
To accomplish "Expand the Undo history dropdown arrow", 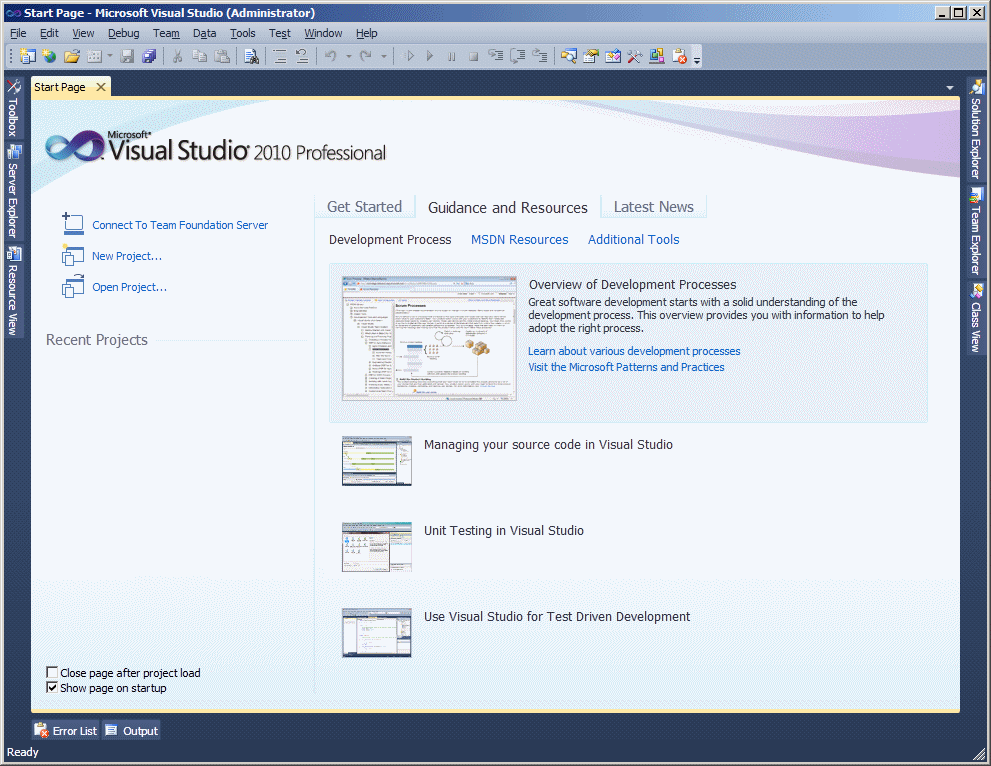I will [x=348, y=56].
